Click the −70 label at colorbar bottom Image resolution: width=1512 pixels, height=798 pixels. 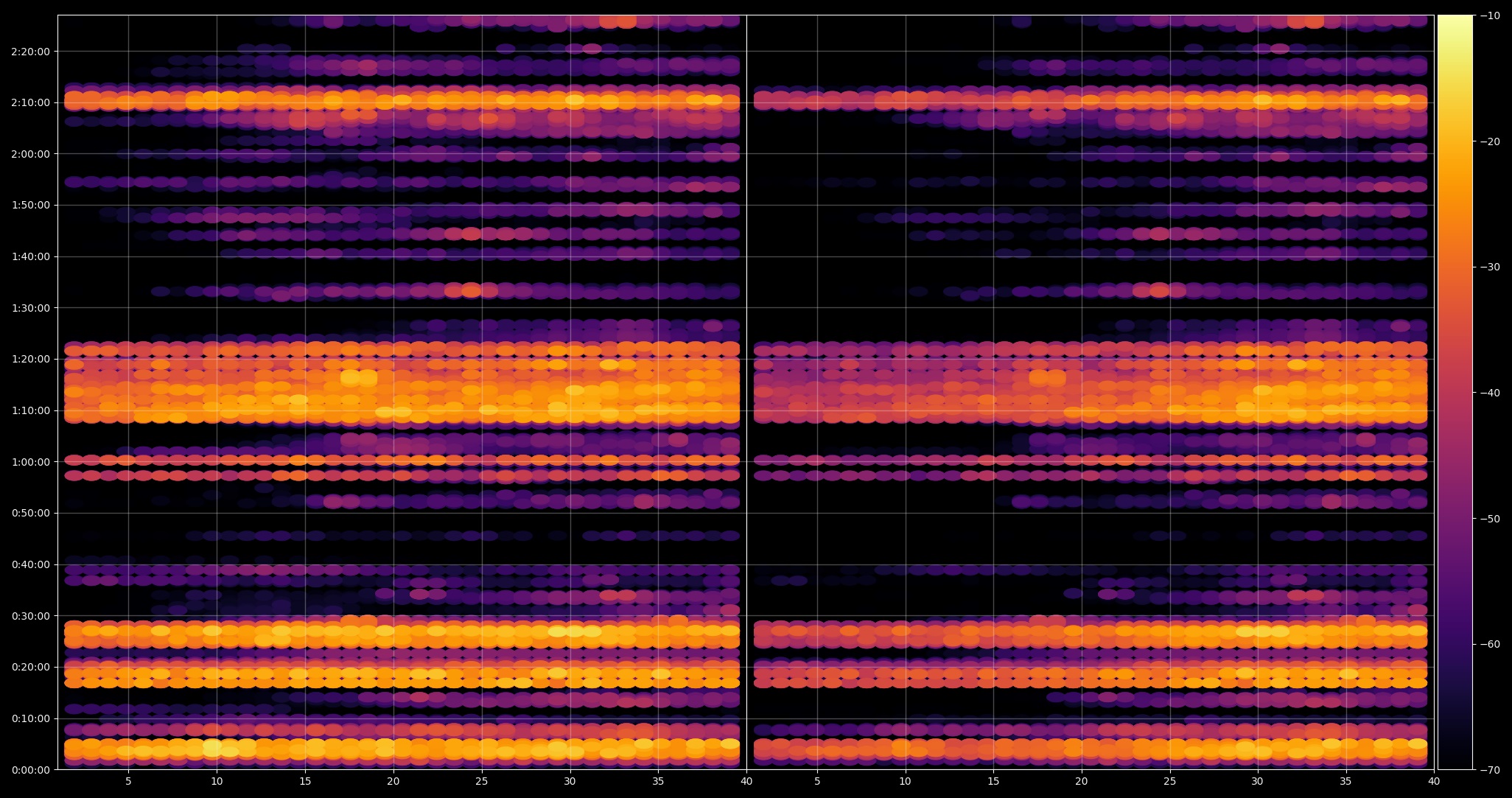click(x=1489, y=770)
